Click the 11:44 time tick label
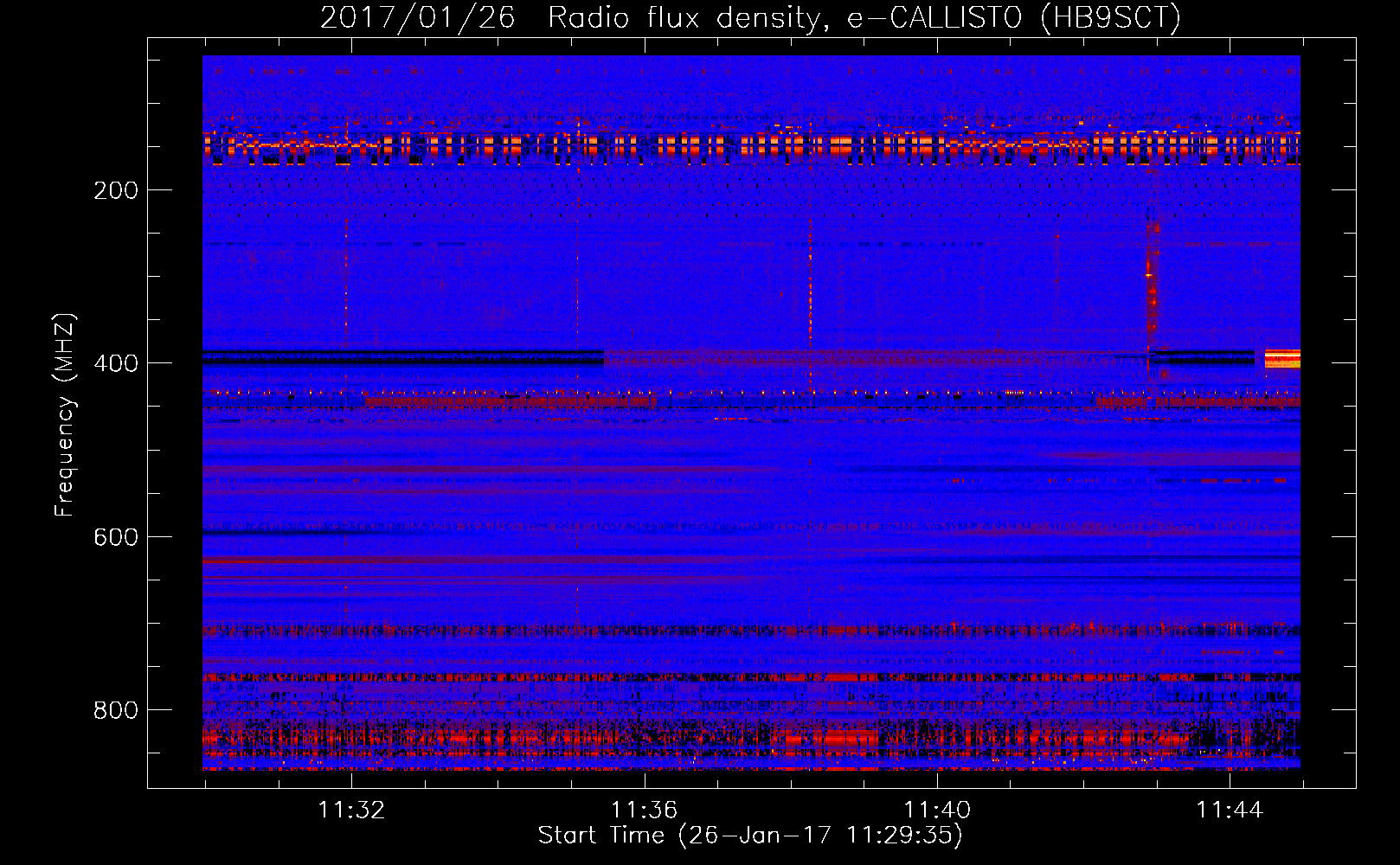This screenshot has width=1400, height=865. pos(1230,811)
